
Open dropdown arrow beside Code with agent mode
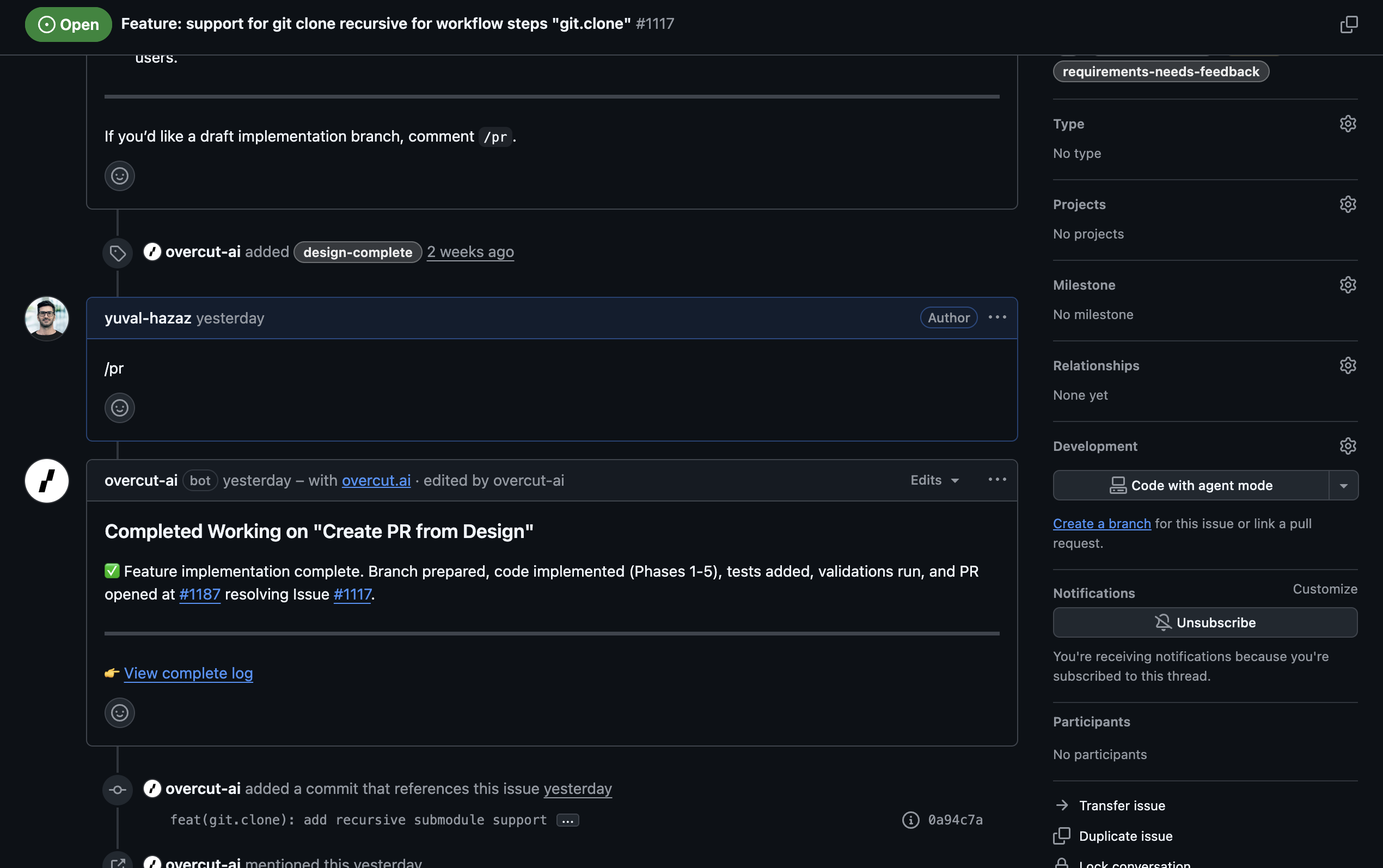pyautogui.click(x=1343, y=486)
